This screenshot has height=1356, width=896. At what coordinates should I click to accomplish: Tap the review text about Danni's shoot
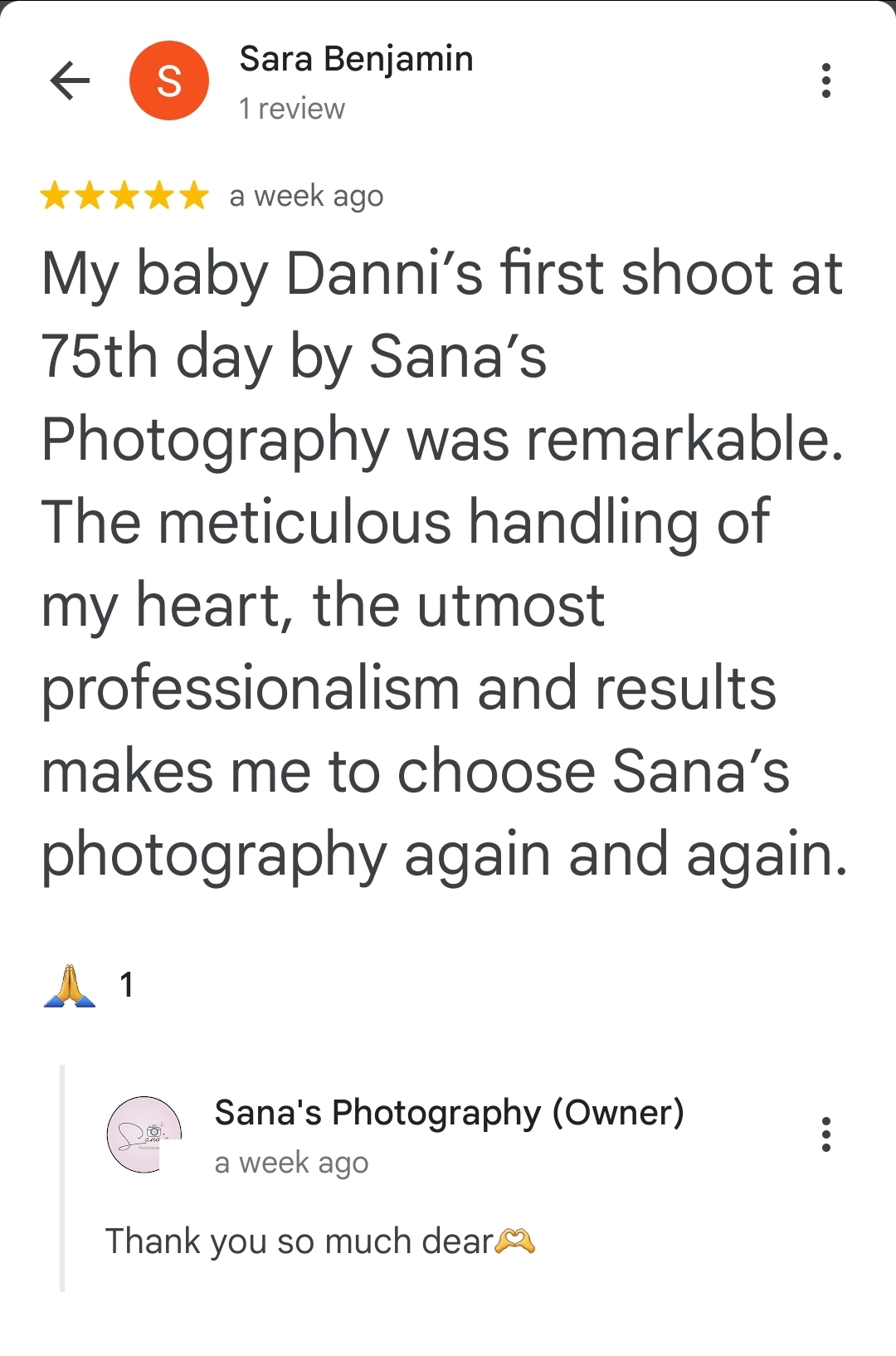coord(444,564)
